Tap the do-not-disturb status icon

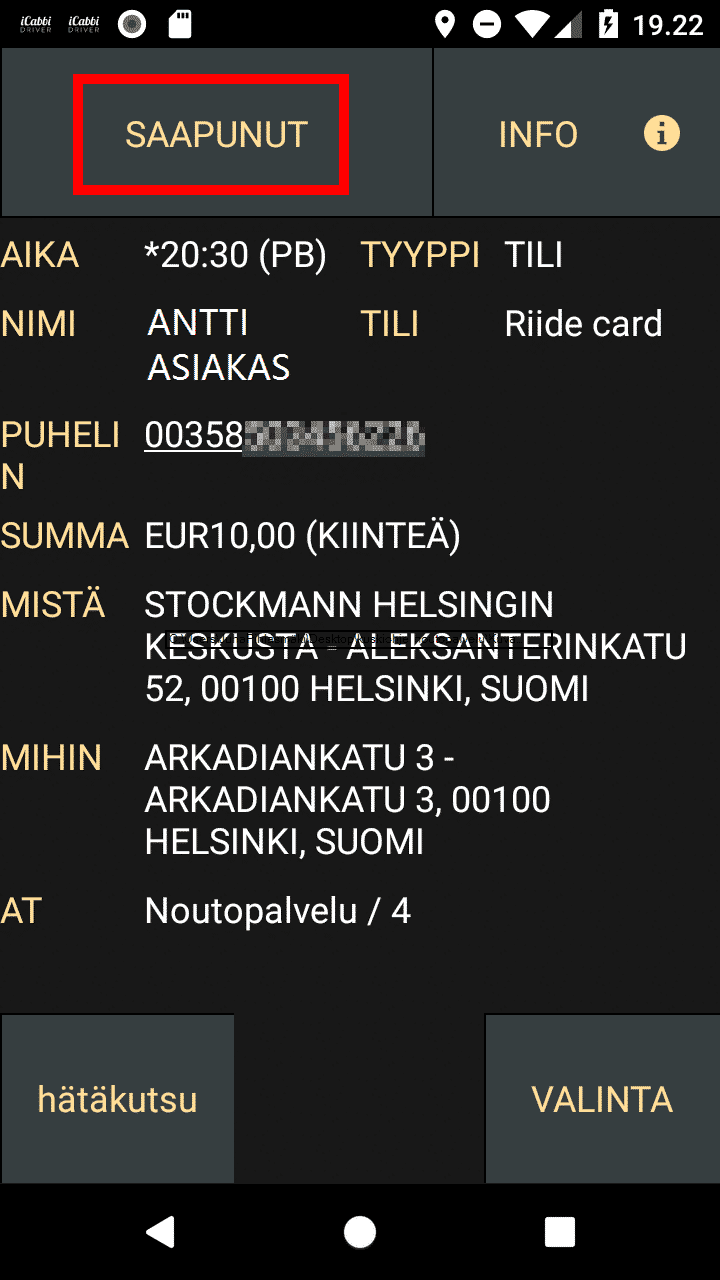point(487,24)
